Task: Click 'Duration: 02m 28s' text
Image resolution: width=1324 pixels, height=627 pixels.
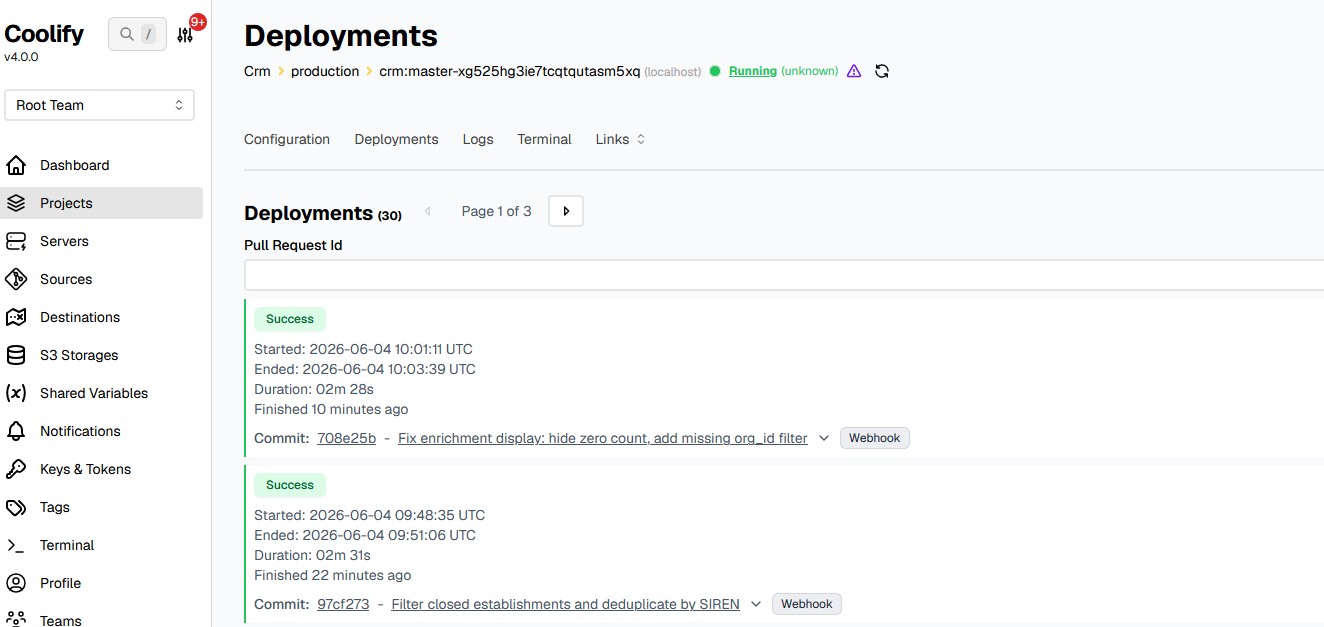Action: 314,389
